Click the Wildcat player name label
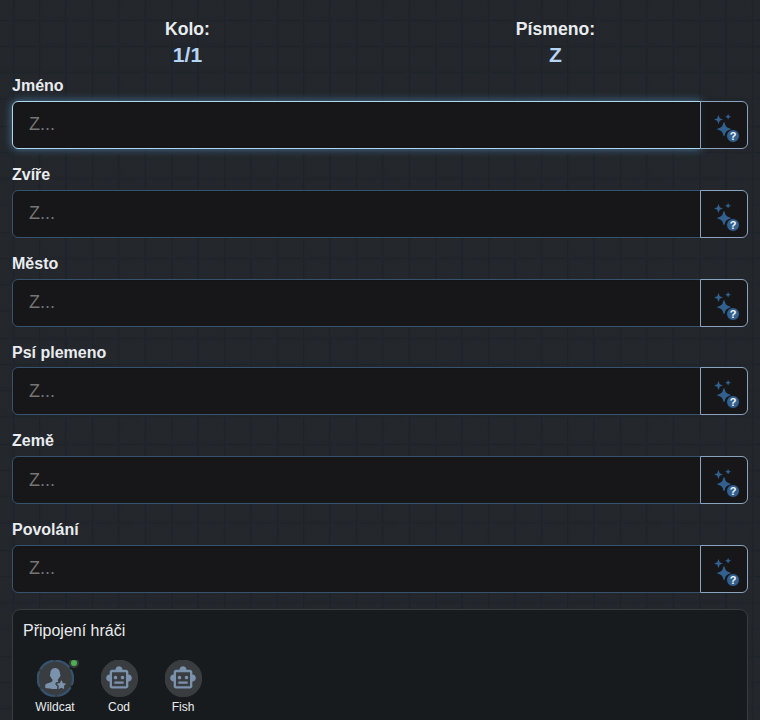The width and height of the screenshot is (760, 720). click(55, 707)
